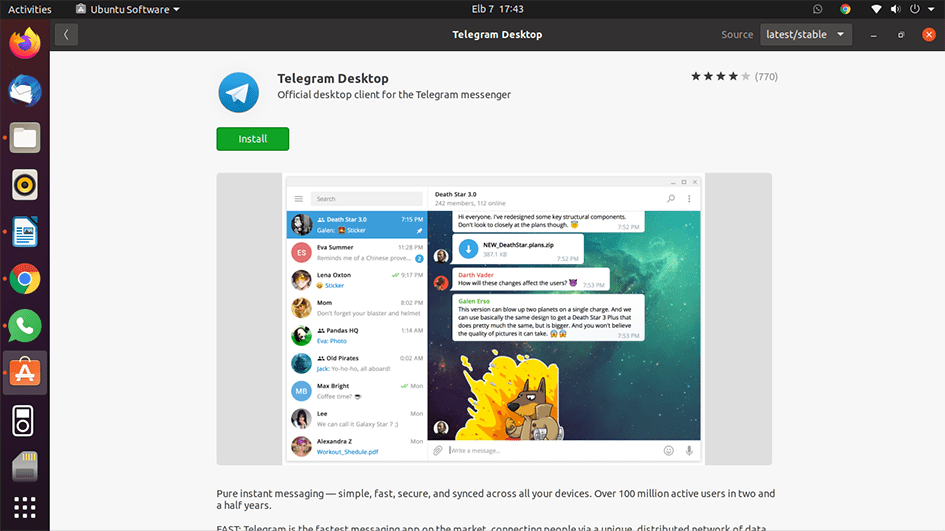Select the Lena Oxton chat row
This screenshot has height=531, width=945.
357,280
